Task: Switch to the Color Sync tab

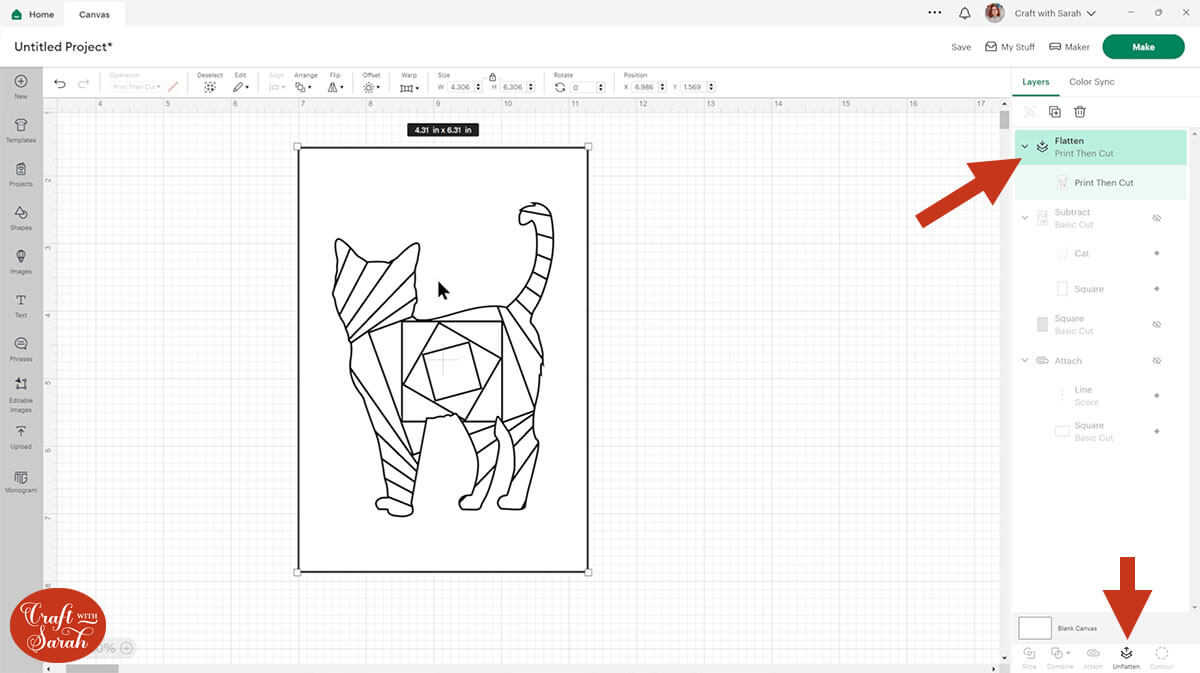Action: (x=1091, y=82)
